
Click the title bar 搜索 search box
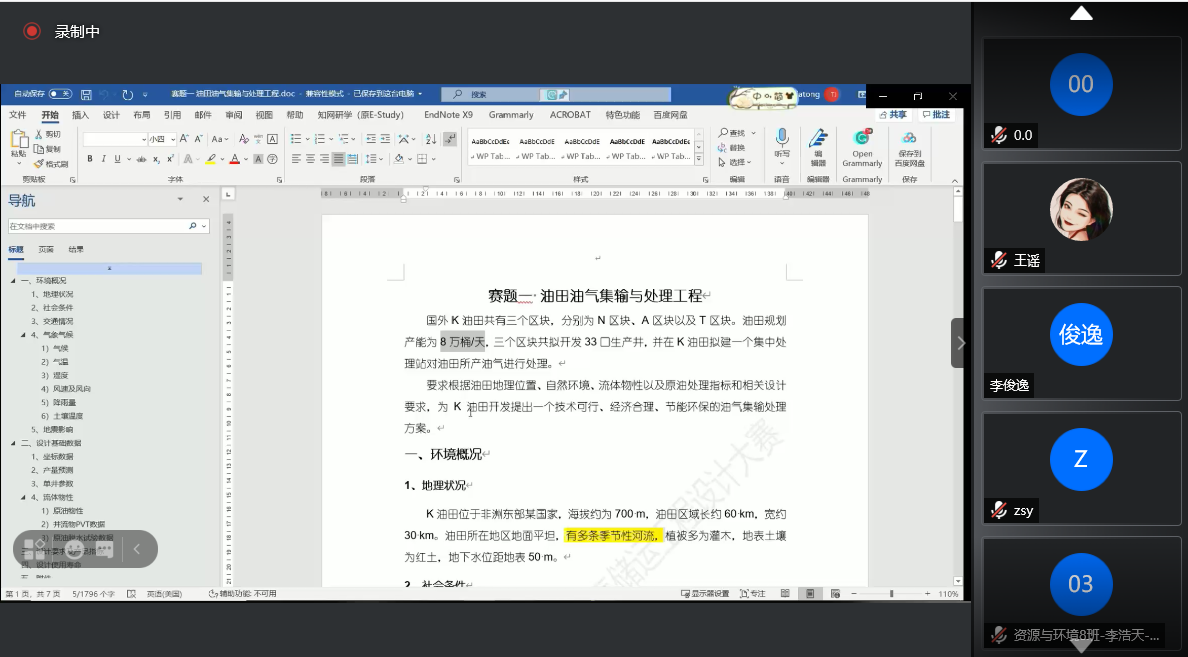[556, 95]
